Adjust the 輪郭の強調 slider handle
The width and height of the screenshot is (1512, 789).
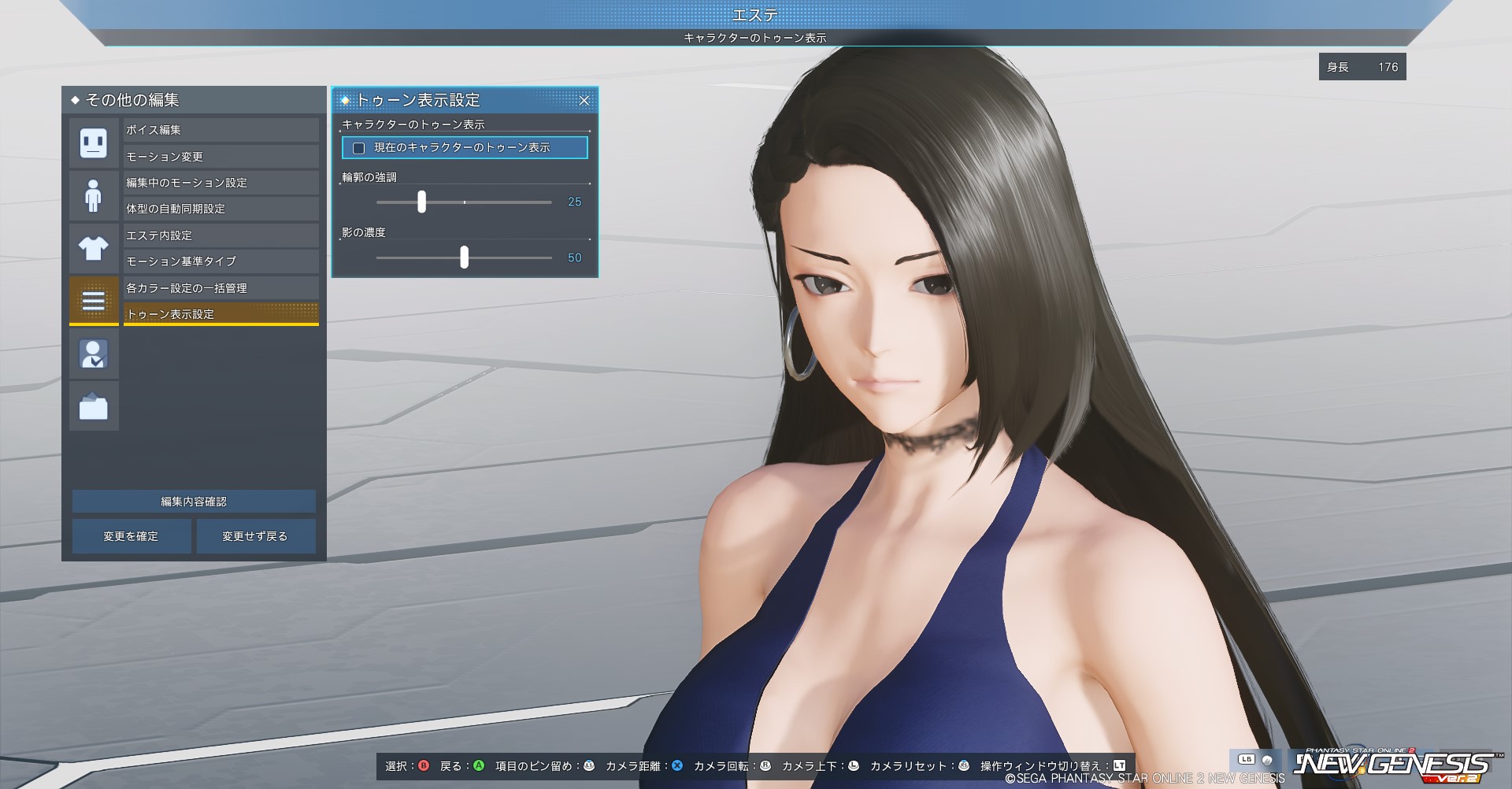(421, 202)
